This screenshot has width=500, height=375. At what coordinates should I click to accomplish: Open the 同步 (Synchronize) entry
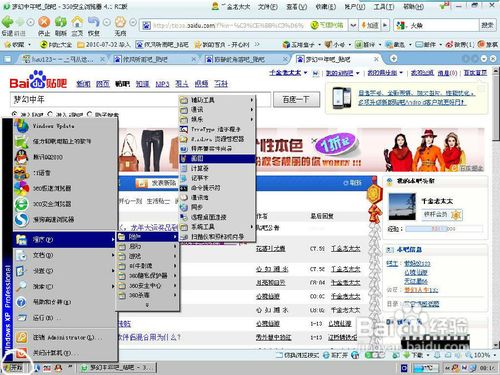(217, 207)
